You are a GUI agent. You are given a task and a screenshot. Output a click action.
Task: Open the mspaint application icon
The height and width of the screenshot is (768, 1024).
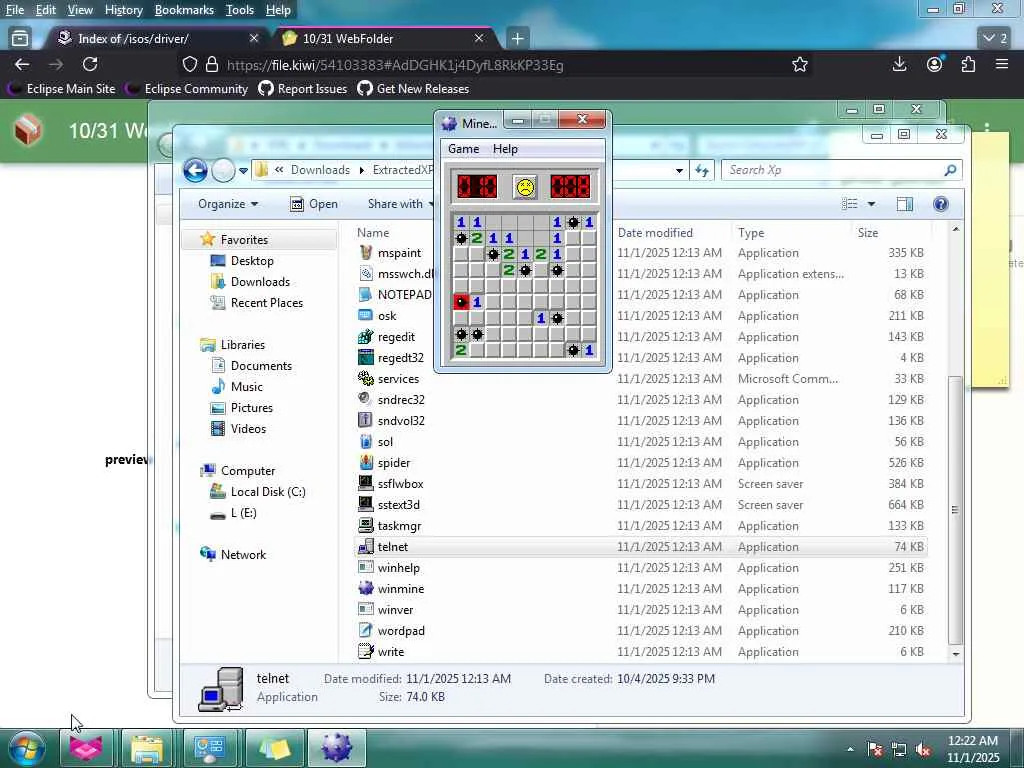[x=366, y=252]
